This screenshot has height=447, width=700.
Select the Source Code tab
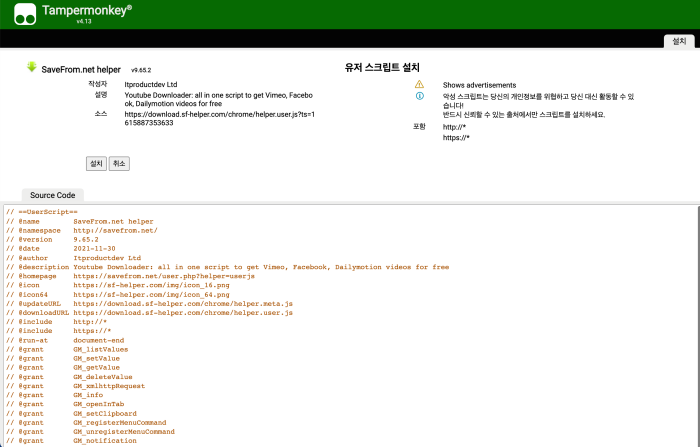(53, 195)
